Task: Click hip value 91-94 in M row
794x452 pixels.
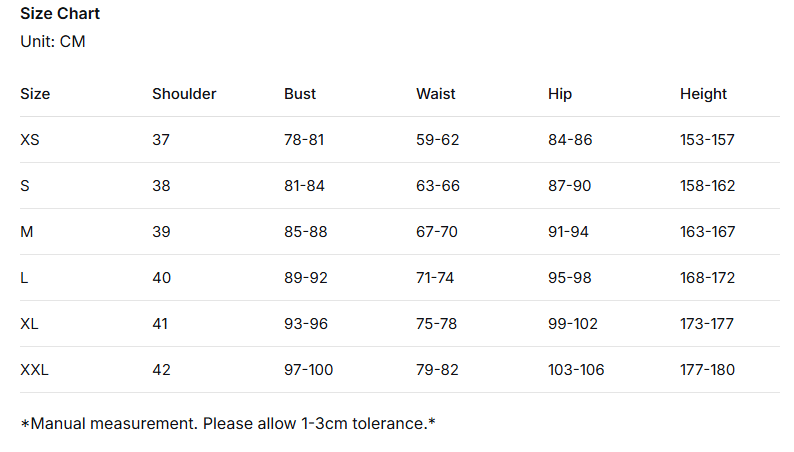Action: click(569, 232)
